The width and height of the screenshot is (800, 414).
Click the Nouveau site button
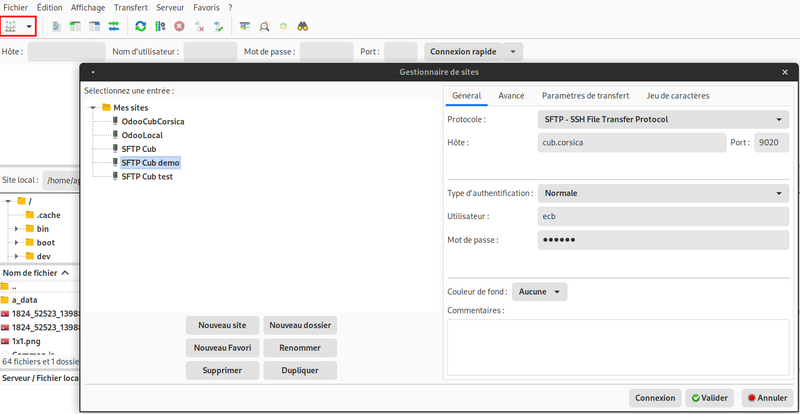[x=222, y=325]
